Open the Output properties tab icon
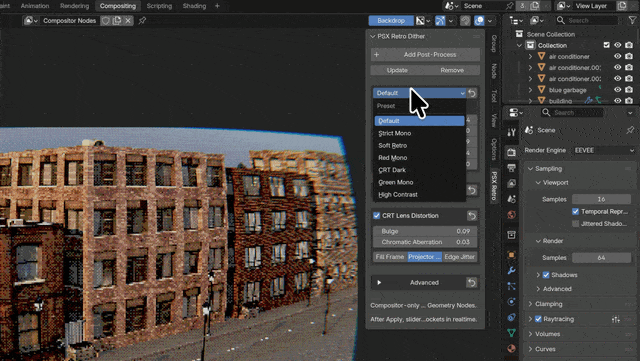The height and width of the screenshot is (361, 640). [511, 168]
